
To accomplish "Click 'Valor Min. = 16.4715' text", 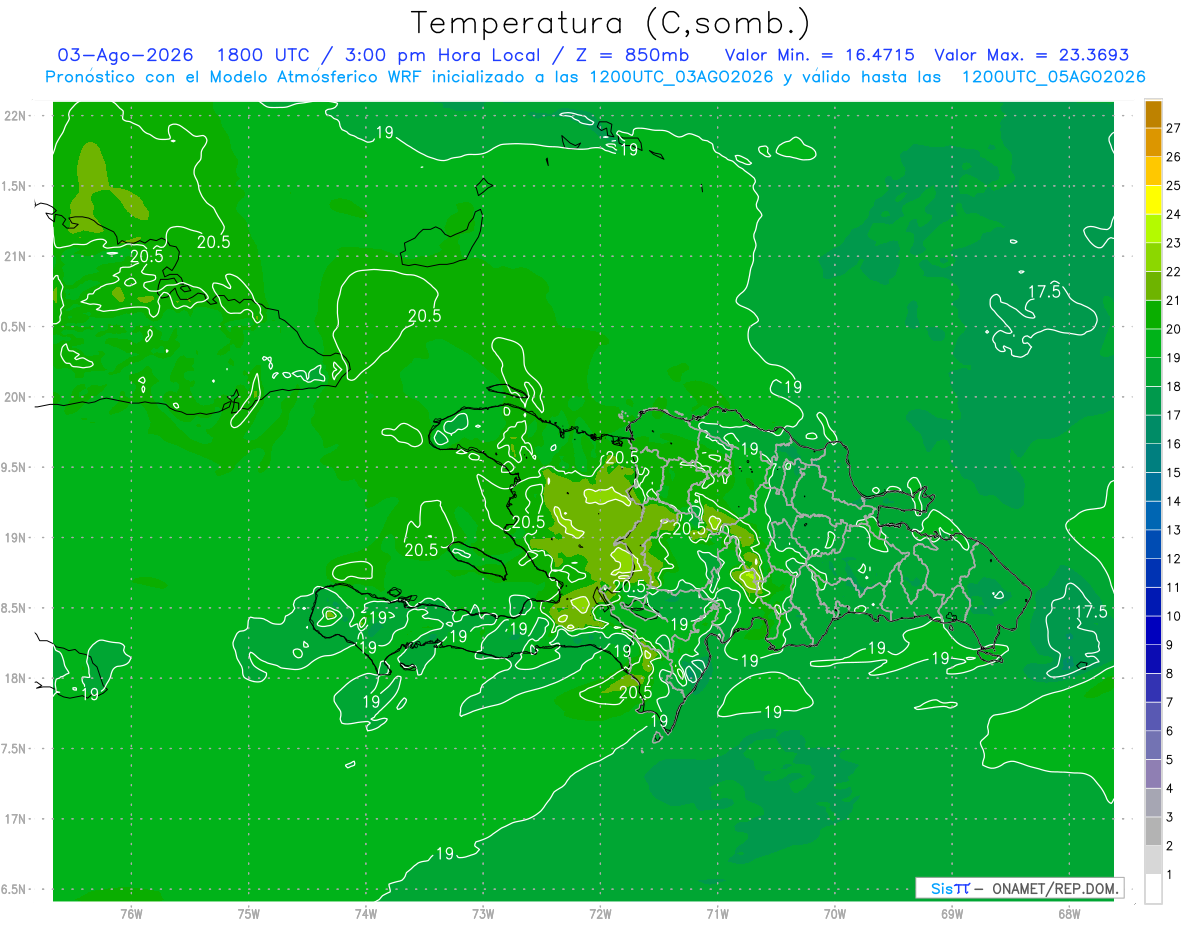I will click(819, 55).
